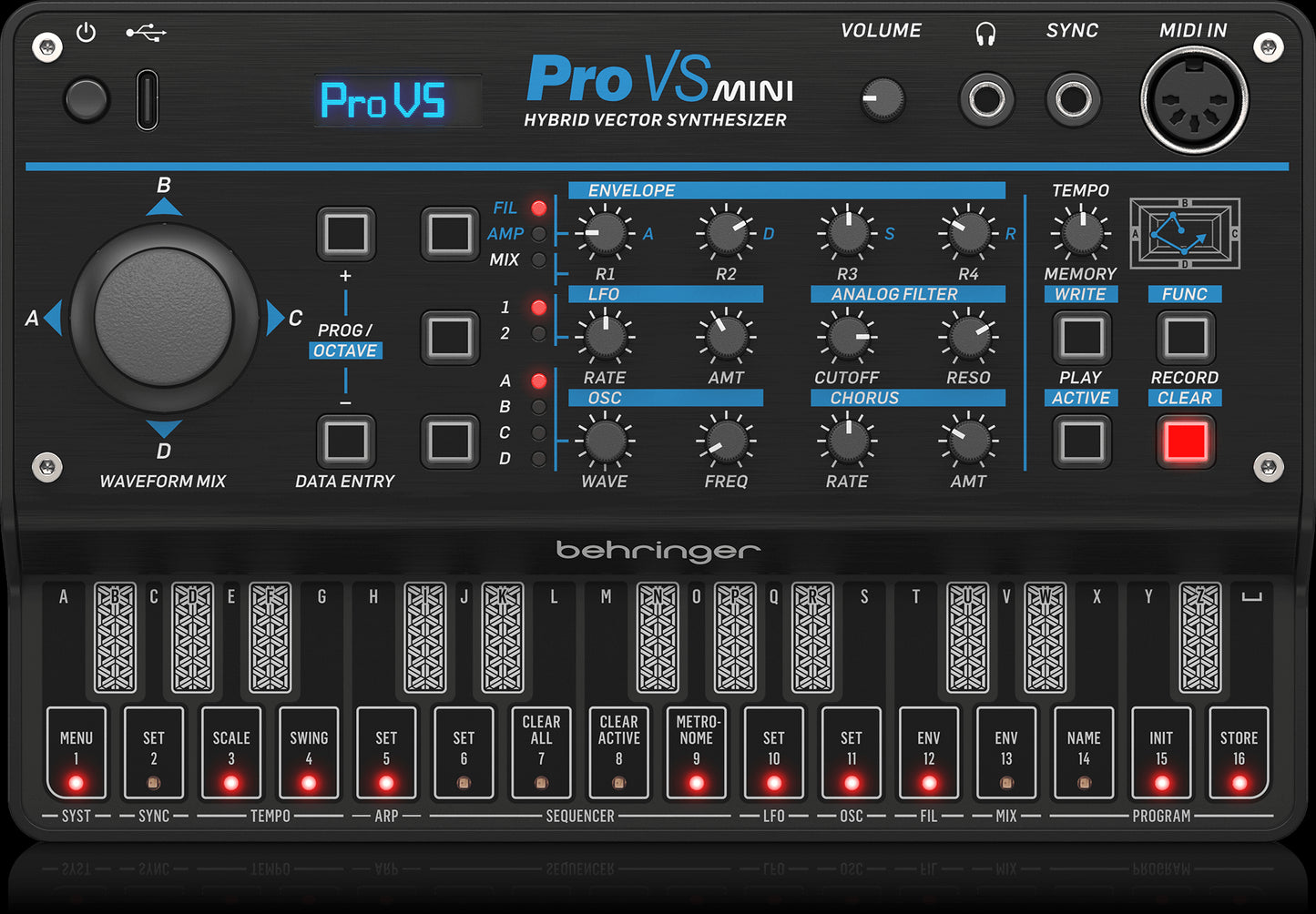The width and height of the screenshot is (1316, 914).
Task: Open the MENU via step button 1
Action: (x=77, y=753)
